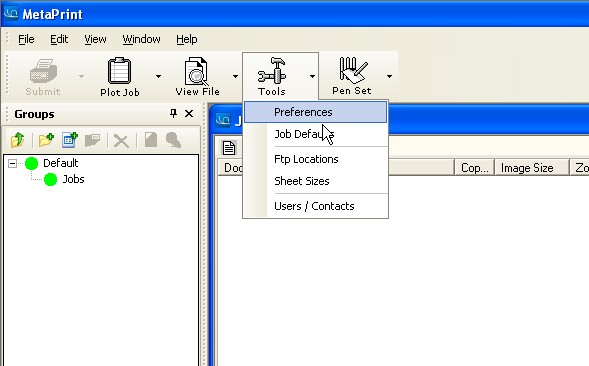Open the Plot Job dropdown arrow

tap(158, 76)
